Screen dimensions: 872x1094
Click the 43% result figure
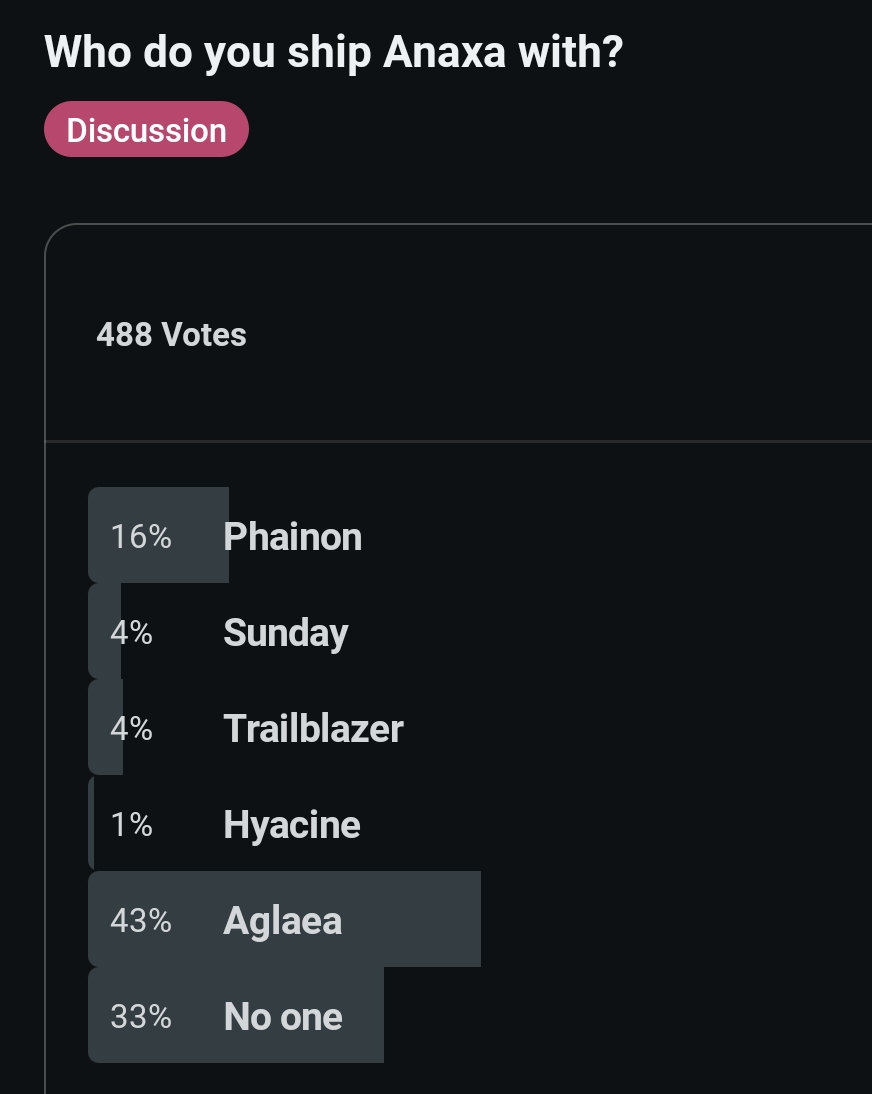point(141,921)
